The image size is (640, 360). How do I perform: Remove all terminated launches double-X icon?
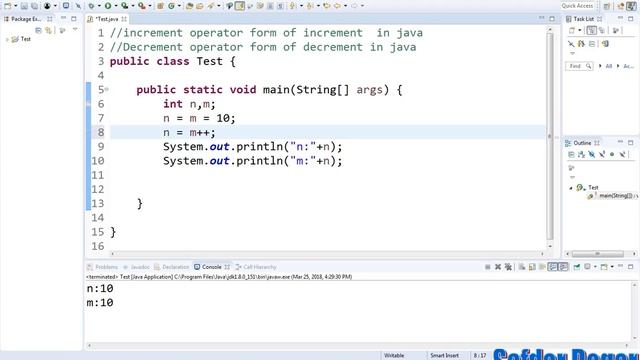pyautogui.click(x=508, y=267)
